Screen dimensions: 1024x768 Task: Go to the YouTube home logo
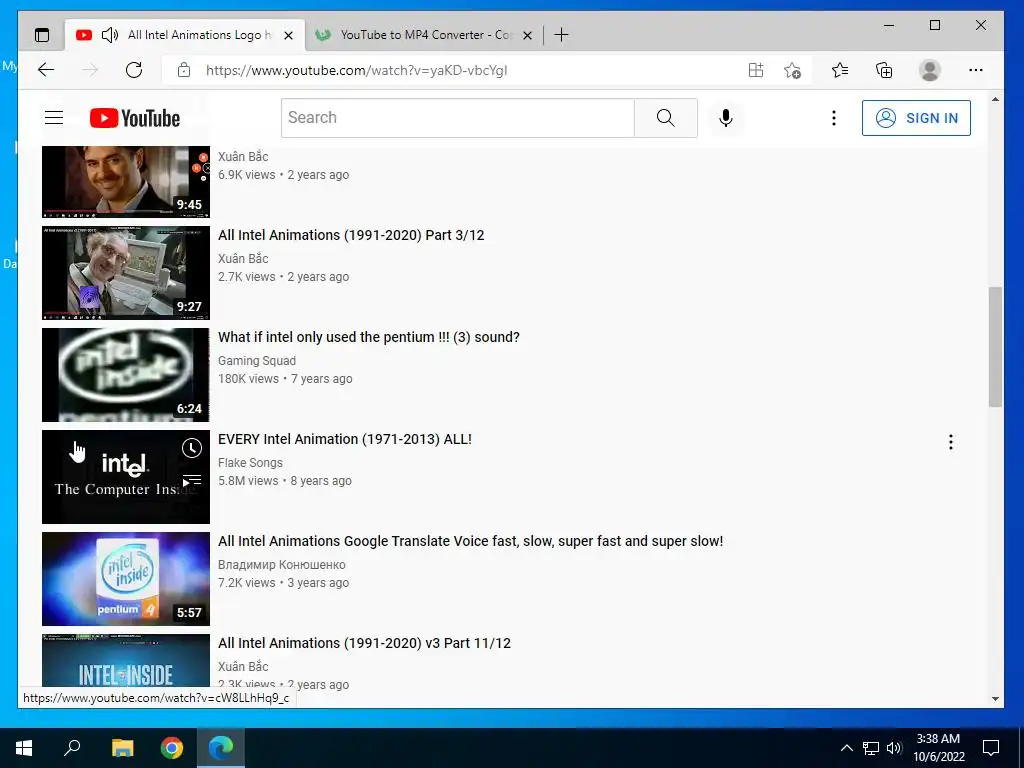[135, 118]
